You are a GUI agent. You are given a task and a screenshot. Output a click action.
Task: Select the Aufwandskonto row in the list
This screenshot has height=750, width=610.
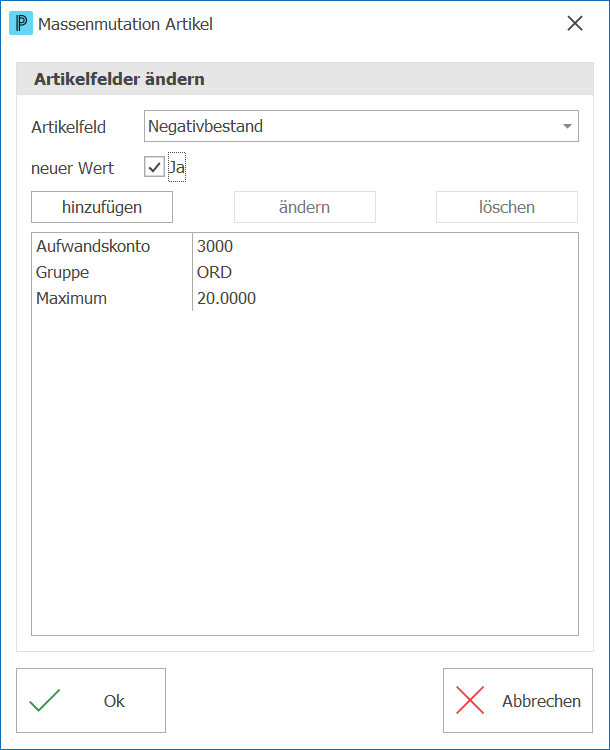[305, 246]
